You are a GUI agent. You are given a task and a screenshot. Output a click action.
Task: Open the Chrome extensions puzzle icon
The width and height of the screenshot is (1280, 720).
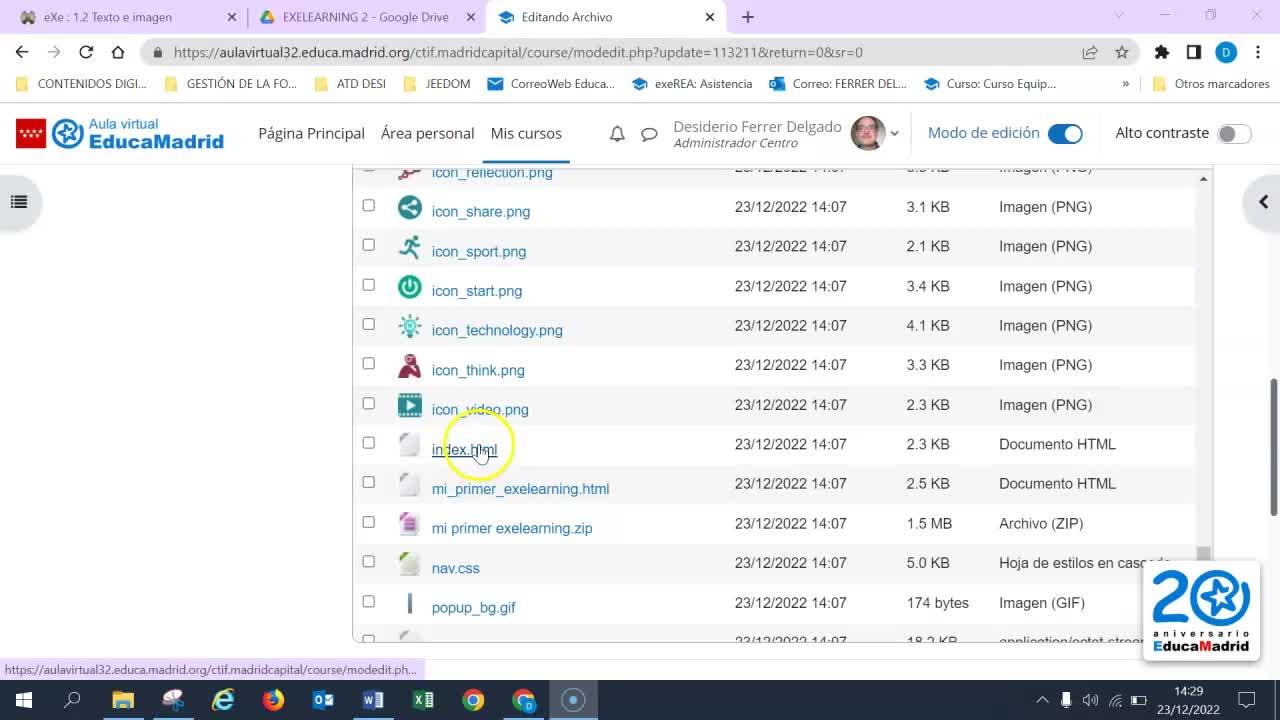pyautogui.click(x=1161, y=52)
